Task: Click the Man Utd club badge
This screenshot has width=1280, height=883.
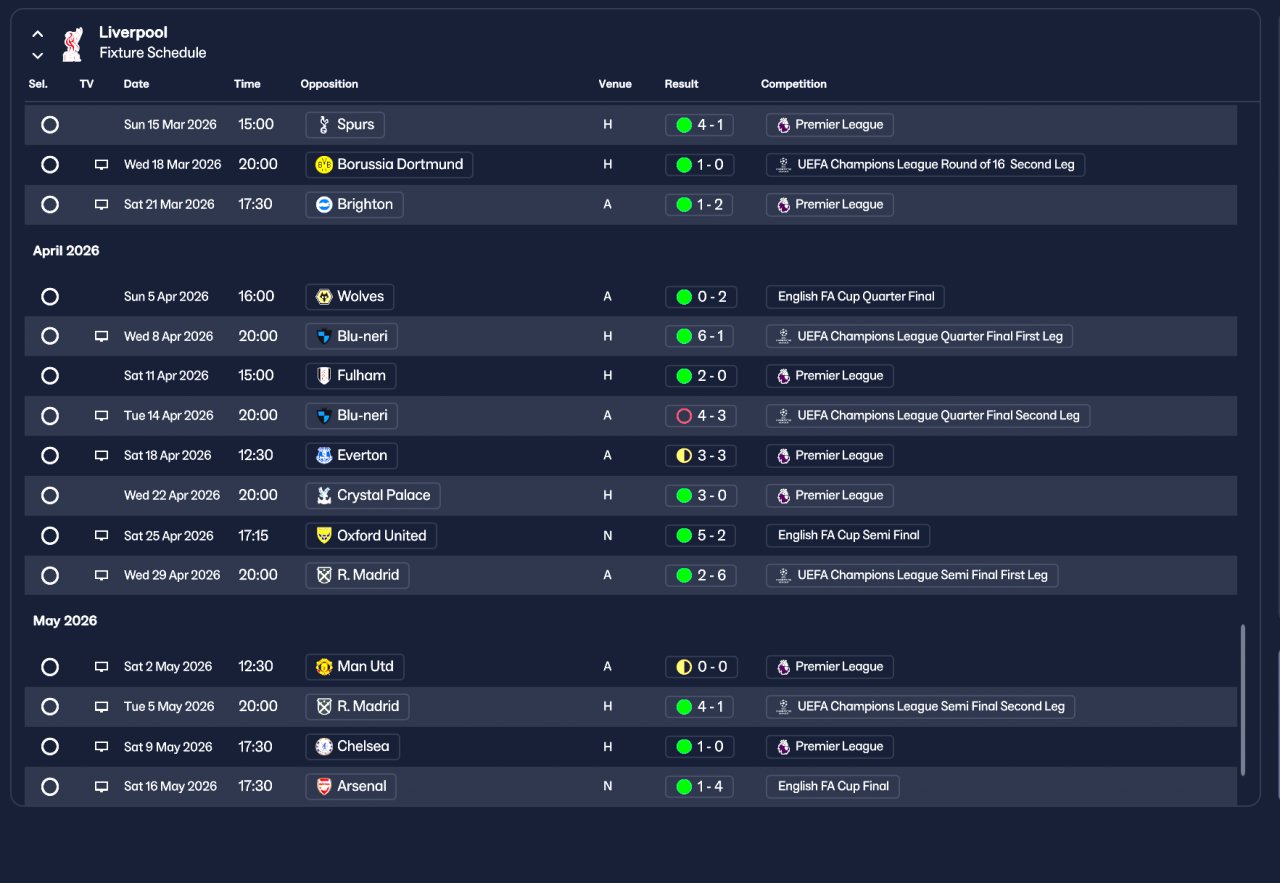Action: (323, 667)
